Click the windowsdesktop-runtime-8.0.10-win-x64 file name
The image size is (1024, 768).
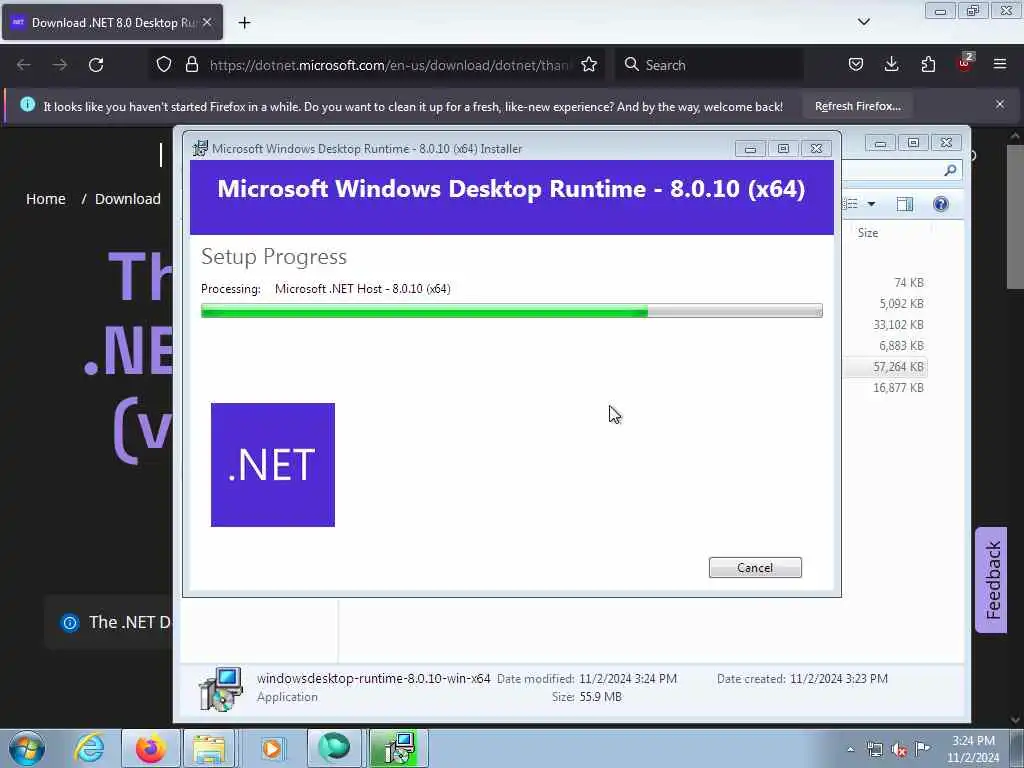374,679
